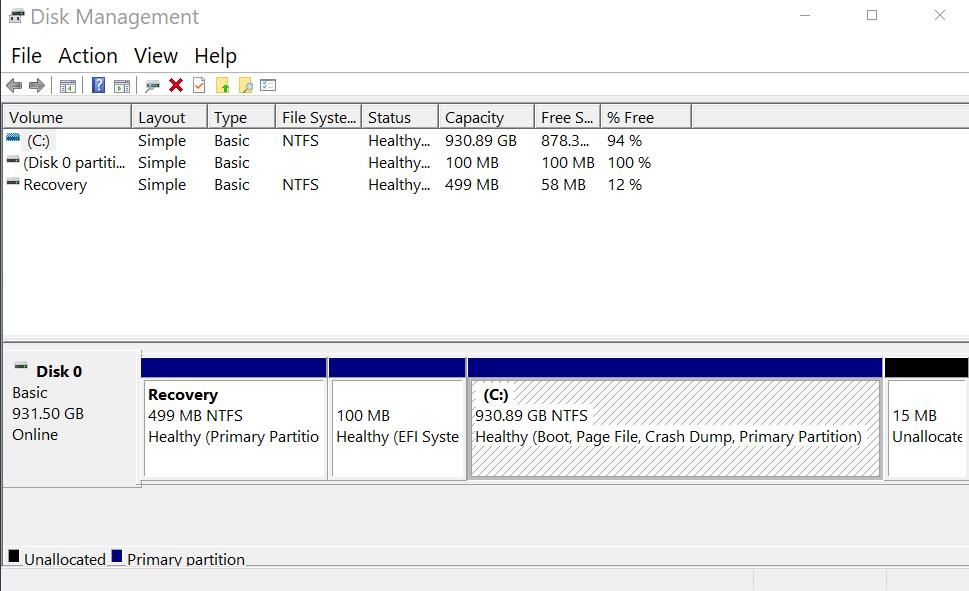Click the drive icon beside Recovery volume row
The image size is (969, 591).
pos(13,182)
